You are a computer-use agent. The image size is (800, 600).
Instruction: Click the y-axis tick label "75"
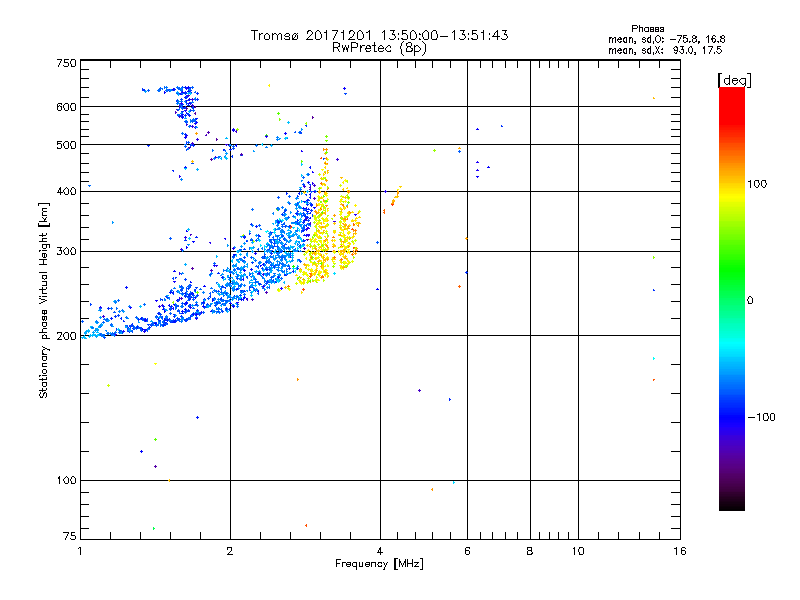tap(69, 536)
